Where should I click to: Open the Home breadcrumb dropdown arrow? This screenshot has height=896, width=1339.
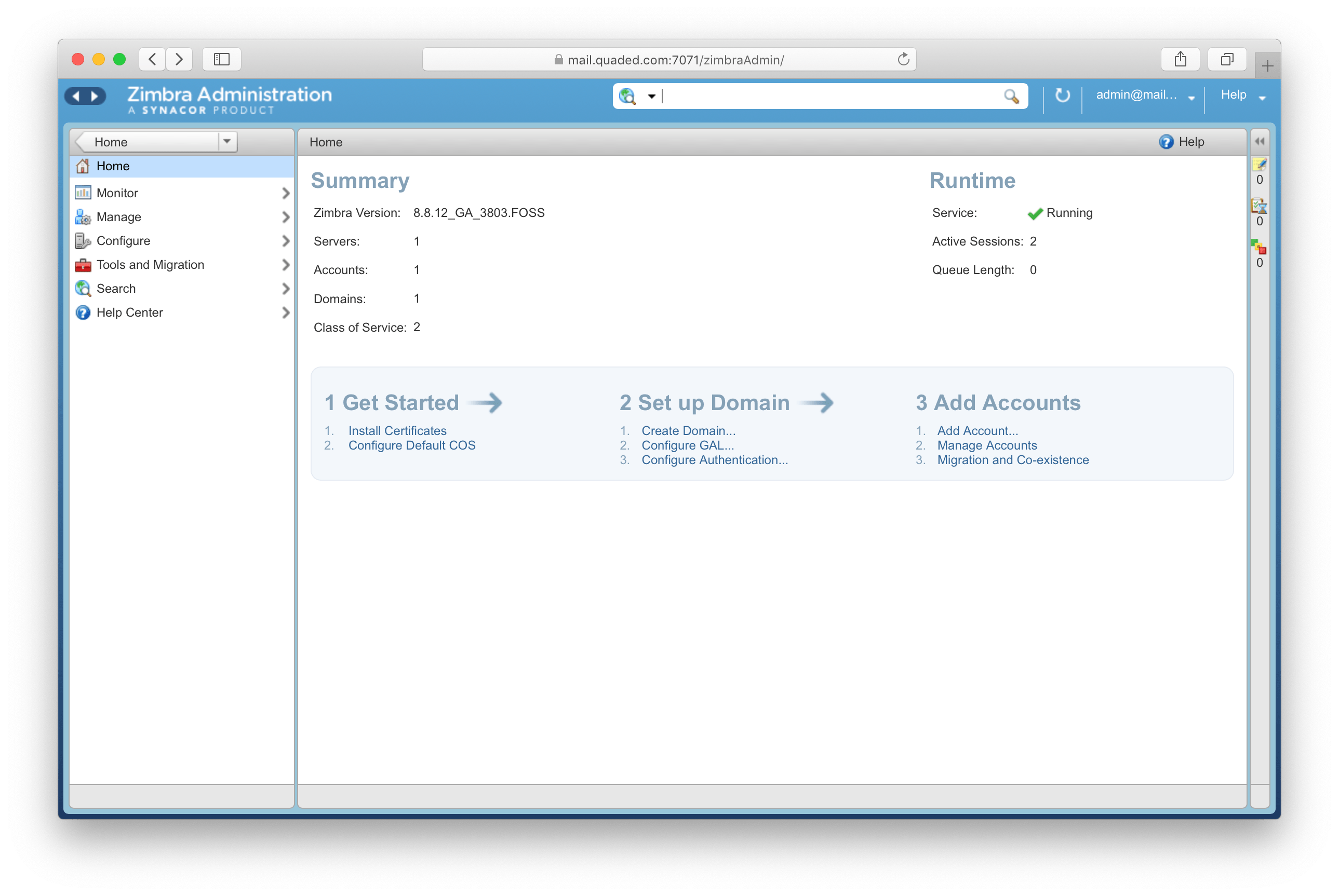pyautogui.click(x=227, y=141)
